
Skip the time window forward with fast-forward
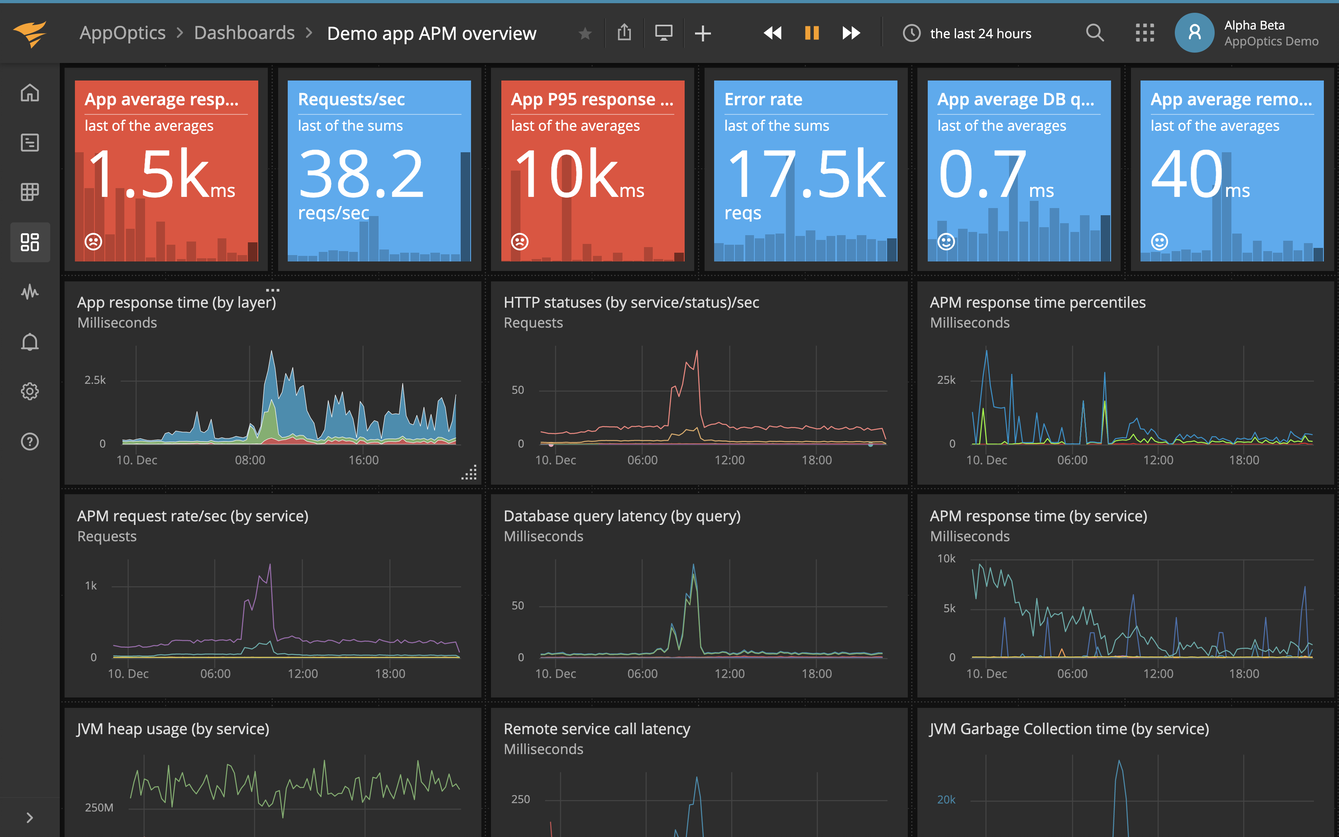click(850, 32)
